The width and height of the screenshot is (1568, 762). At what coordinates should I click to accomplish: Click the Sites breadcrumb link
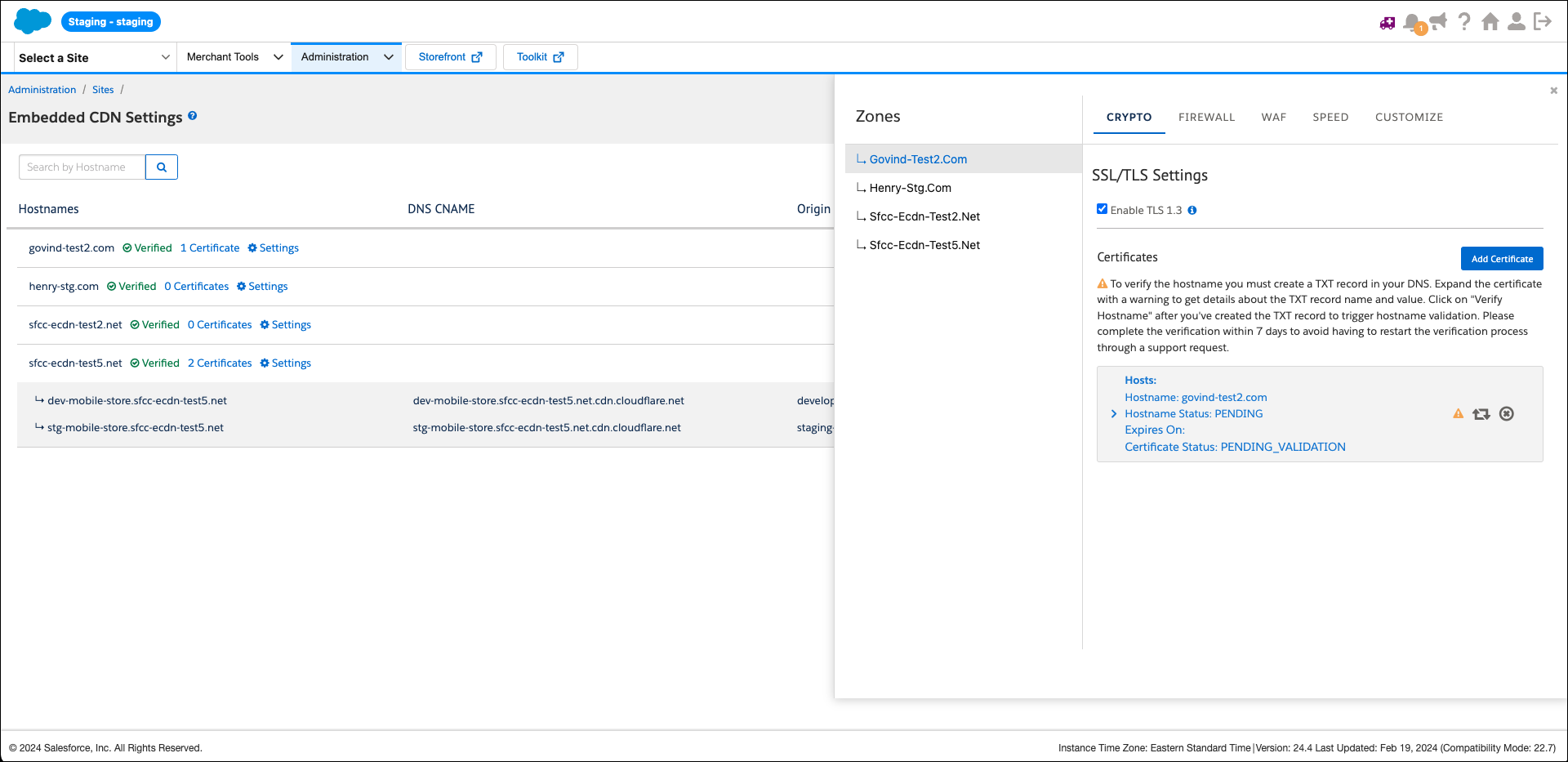[x=103, y=90]
